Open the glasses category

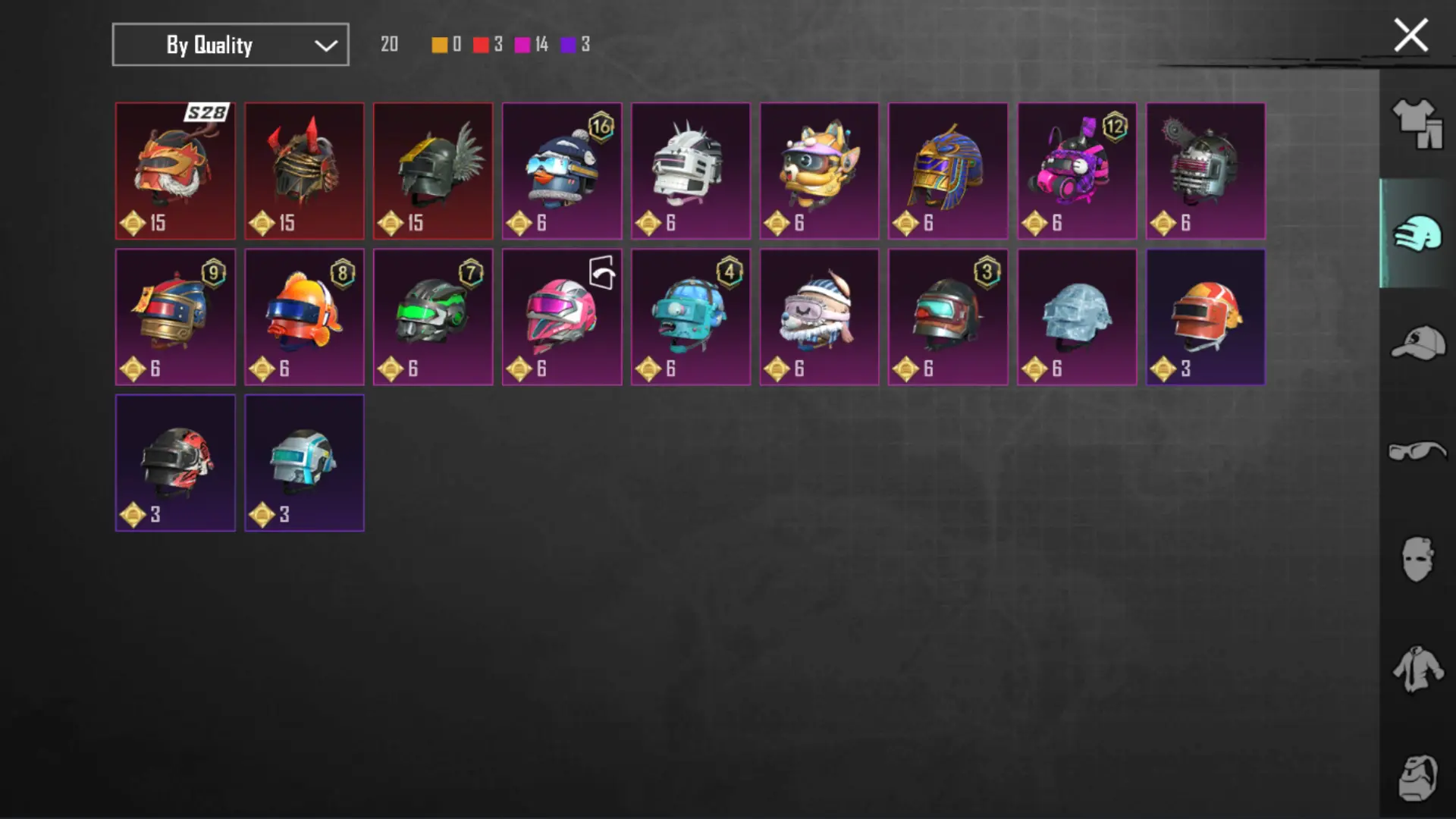pos(1417,451)
